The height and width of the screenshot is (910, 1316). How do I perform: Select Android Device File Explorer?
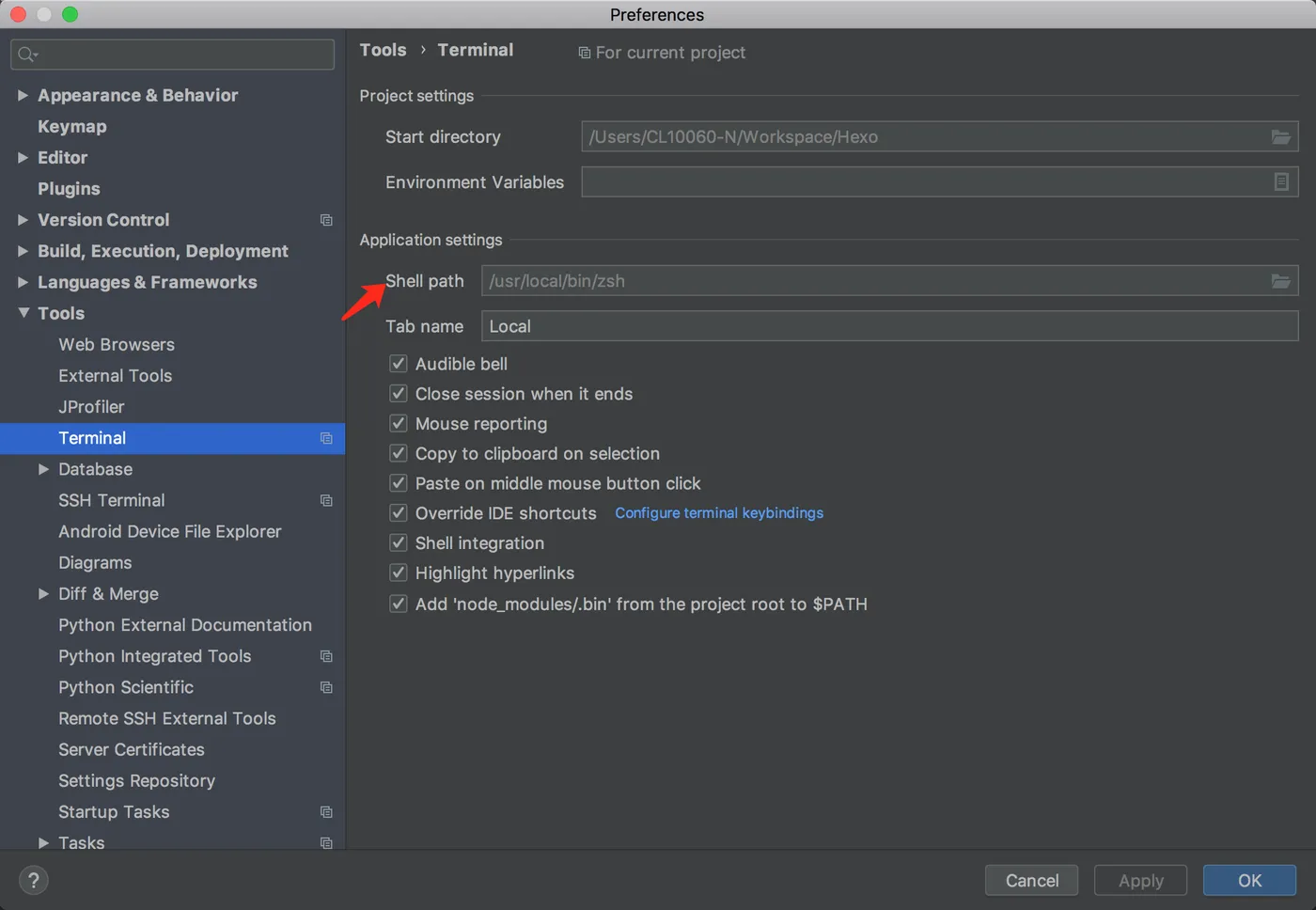[169, 532]
